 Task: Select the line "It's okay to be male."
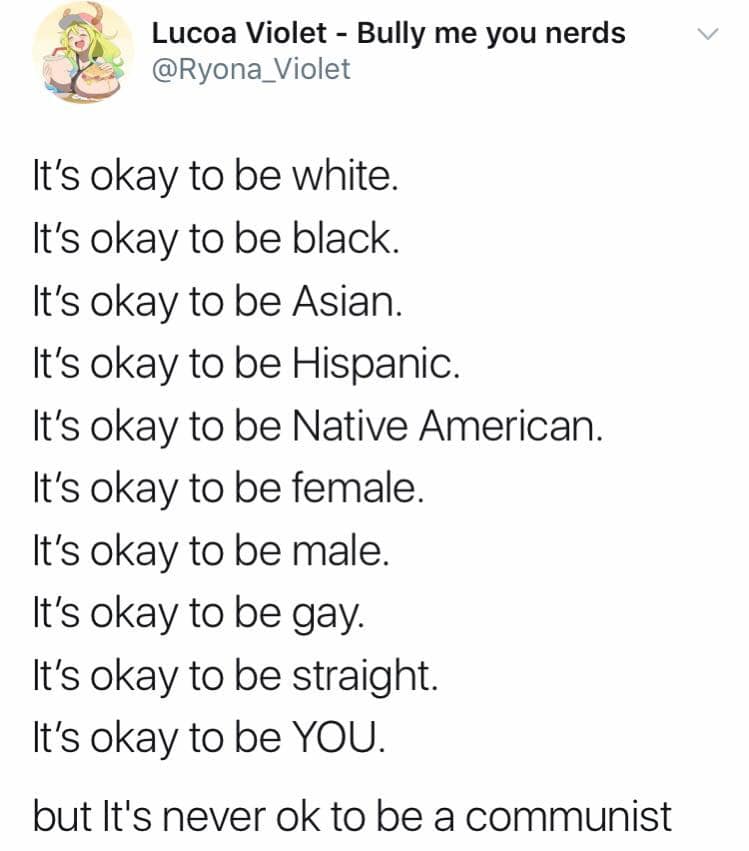point(211,551)
